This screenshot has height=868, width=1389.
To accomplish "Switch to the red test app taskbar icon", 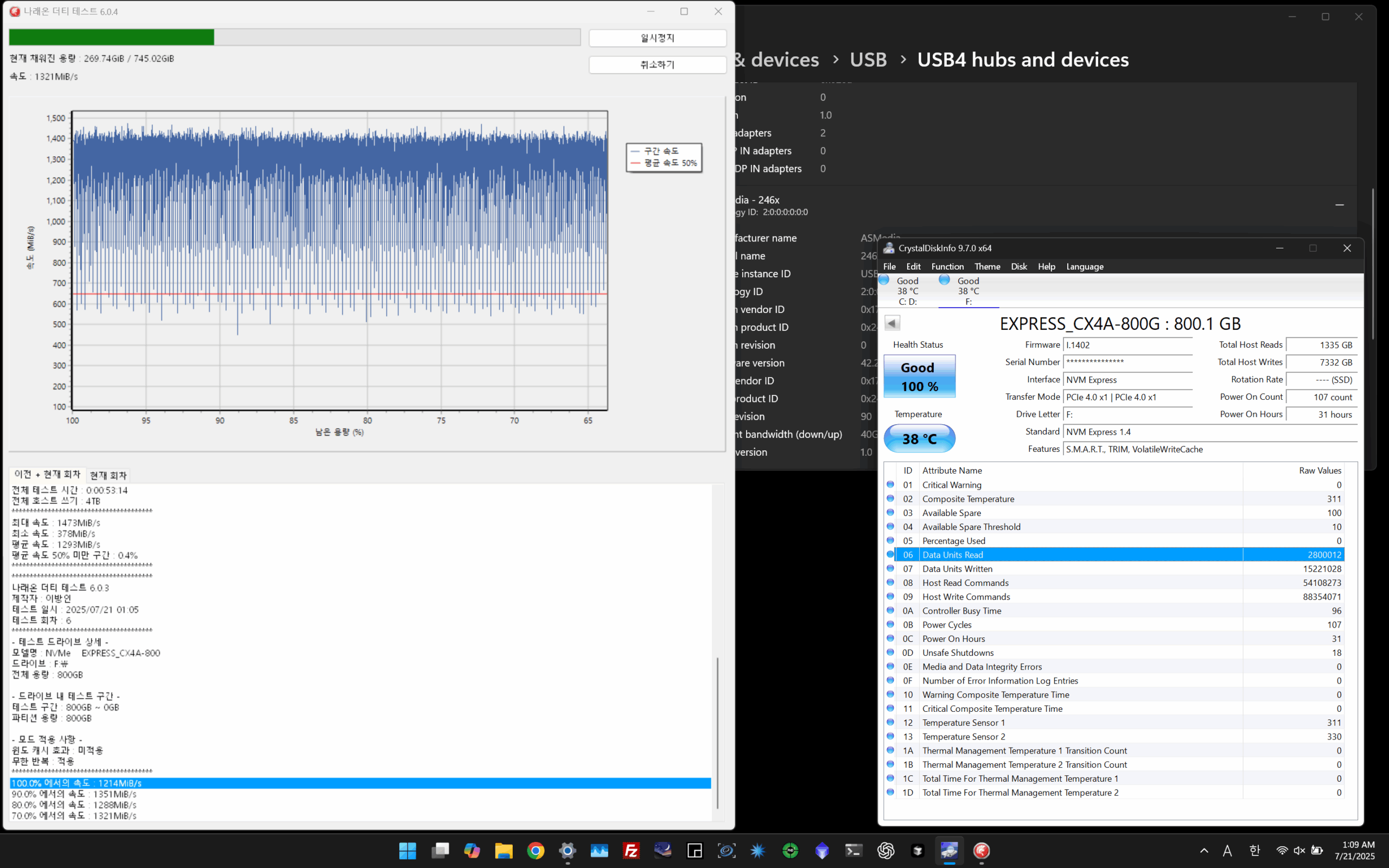I will [x=982, y=850].
